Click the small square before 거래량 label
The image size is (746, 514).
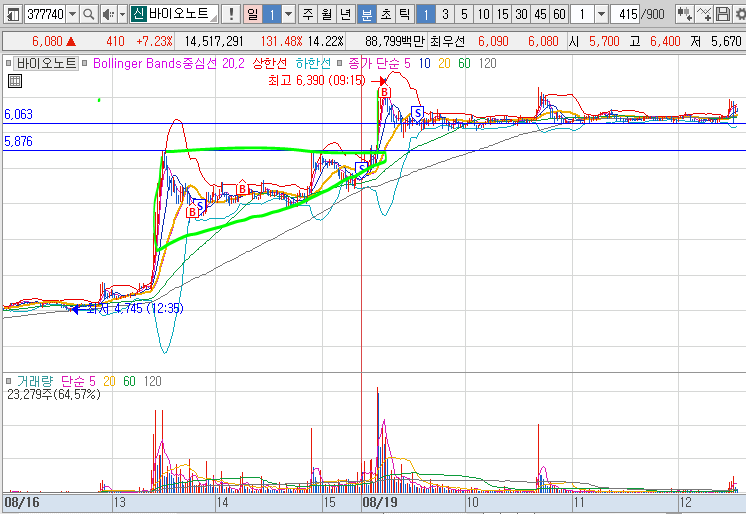[9, 381]
